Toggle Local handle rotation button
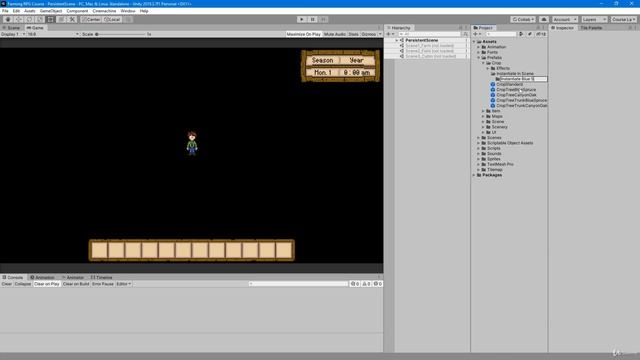640x360 pixels. pyautogui.click(x=112, y=19)
